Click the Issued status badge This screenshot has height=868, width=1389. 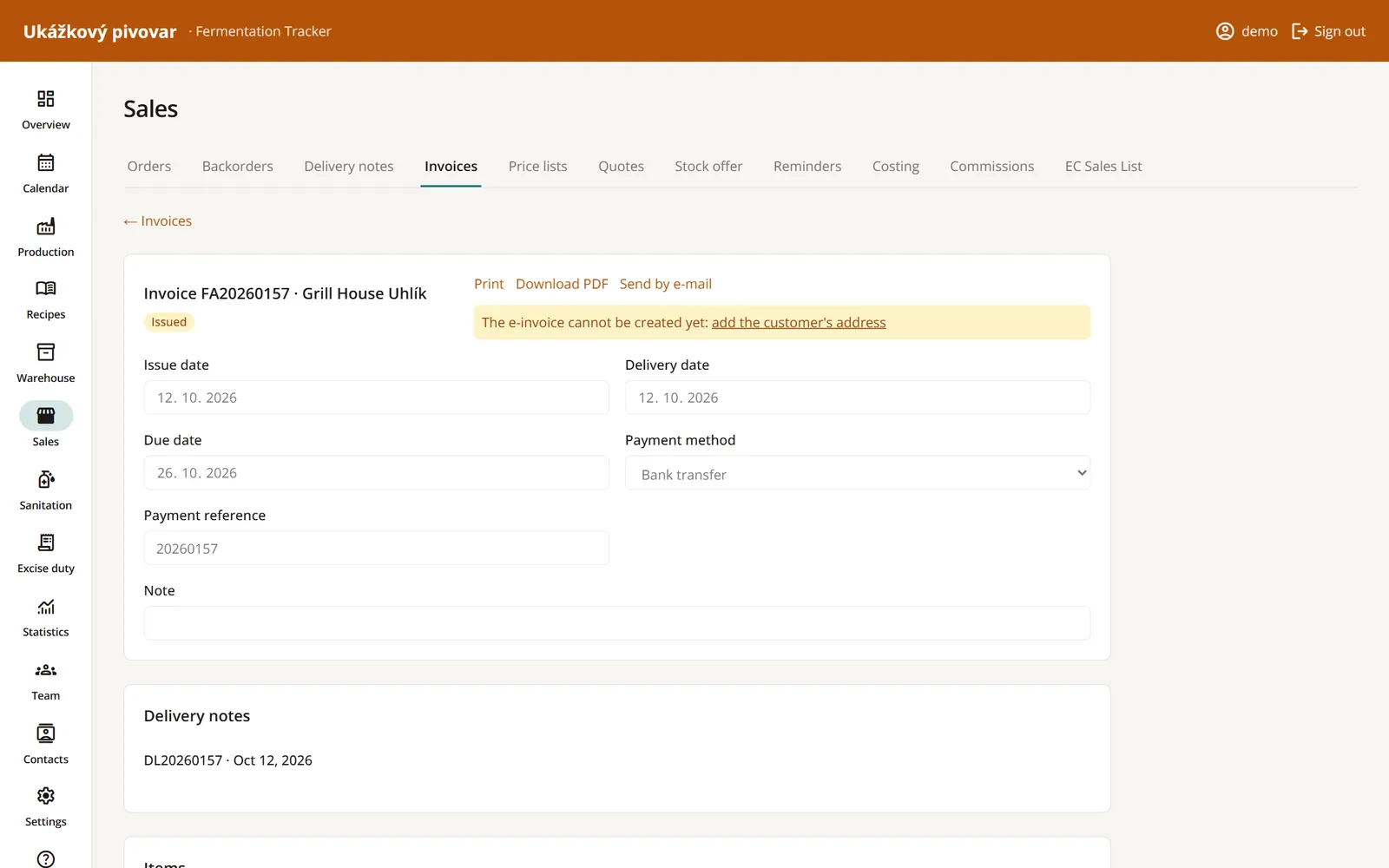click(x=169, y=322)
